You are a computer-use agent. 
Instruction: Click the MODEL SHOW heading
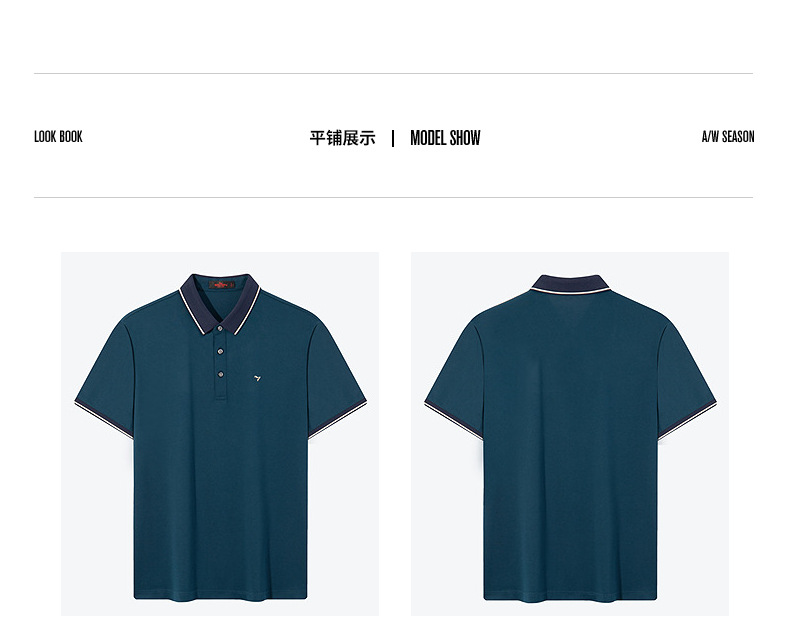click(445, 138)
